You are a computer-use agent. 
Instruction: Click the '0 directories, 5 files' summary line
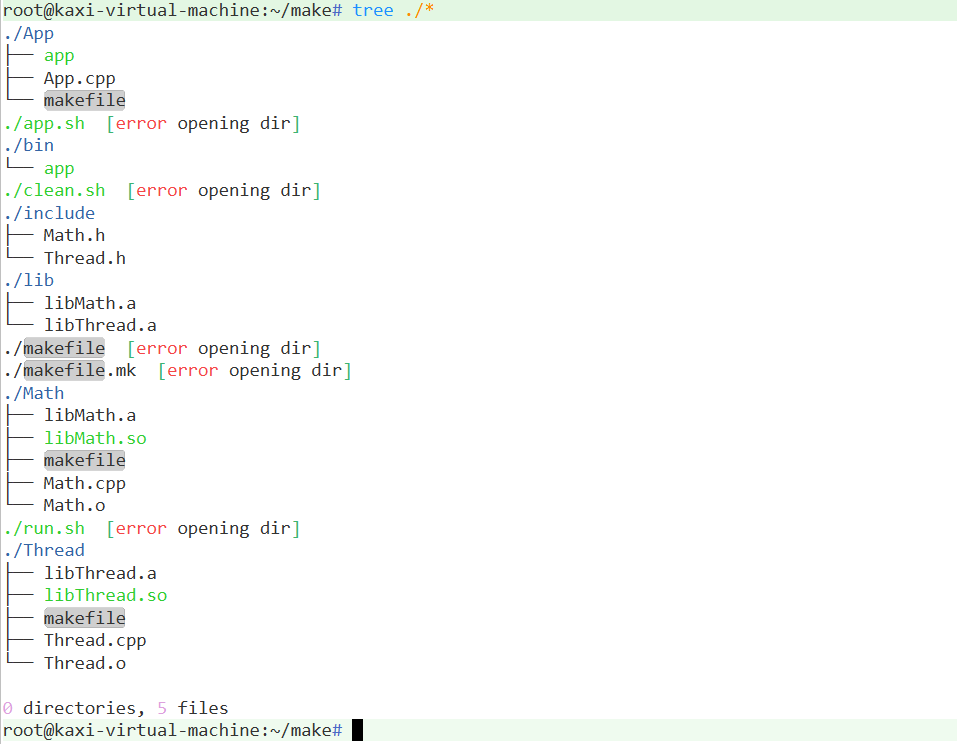point(115,708)
